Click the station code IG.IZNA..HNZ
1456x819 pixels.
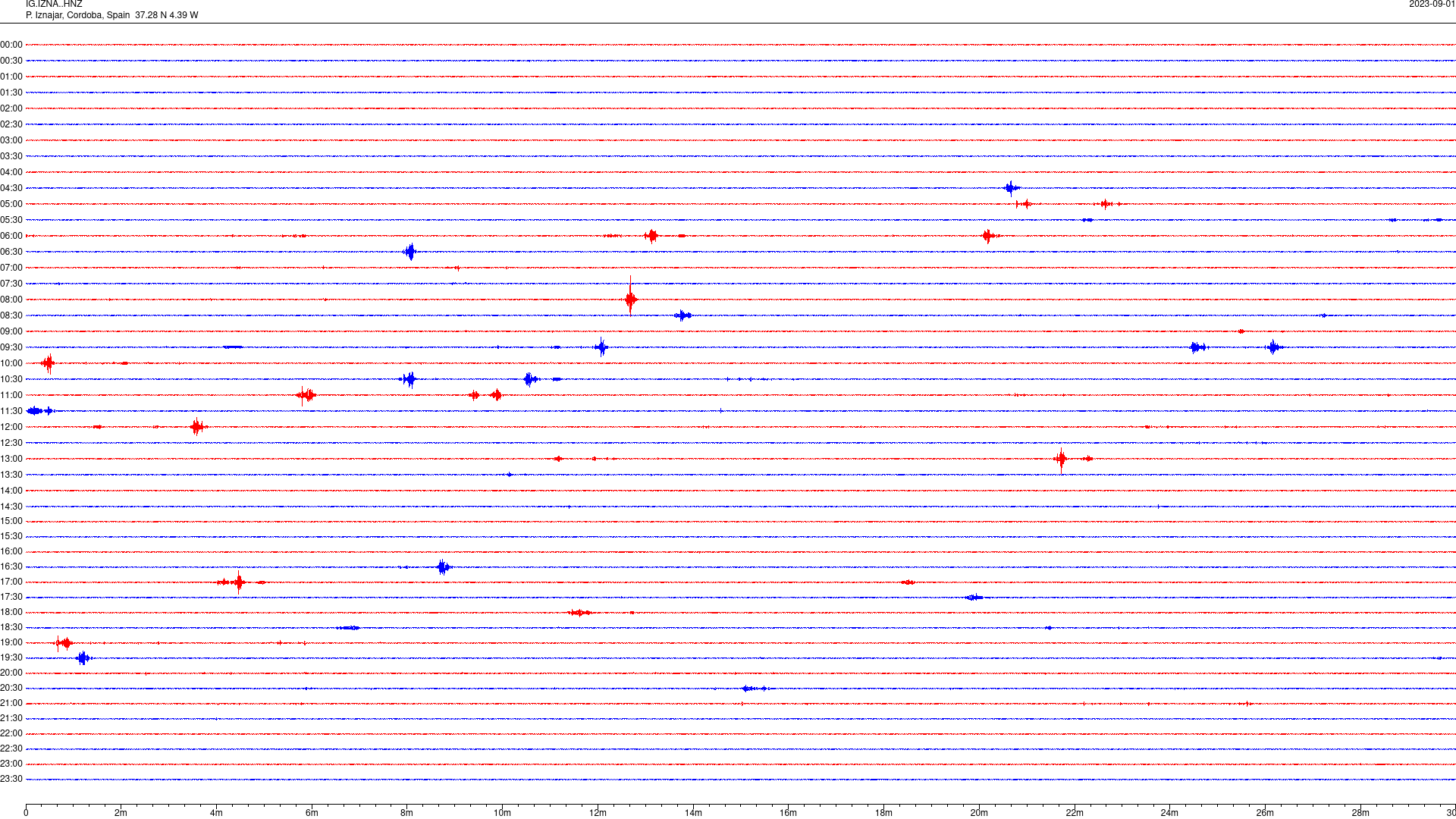54,5
